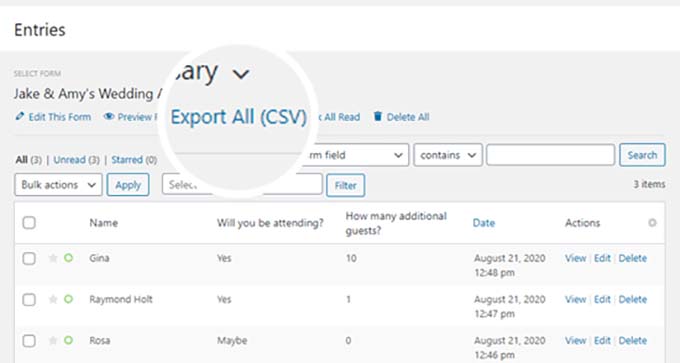Screen dimensions: 680x363
Task: Click the search text input field
Action: pos(550,155)
